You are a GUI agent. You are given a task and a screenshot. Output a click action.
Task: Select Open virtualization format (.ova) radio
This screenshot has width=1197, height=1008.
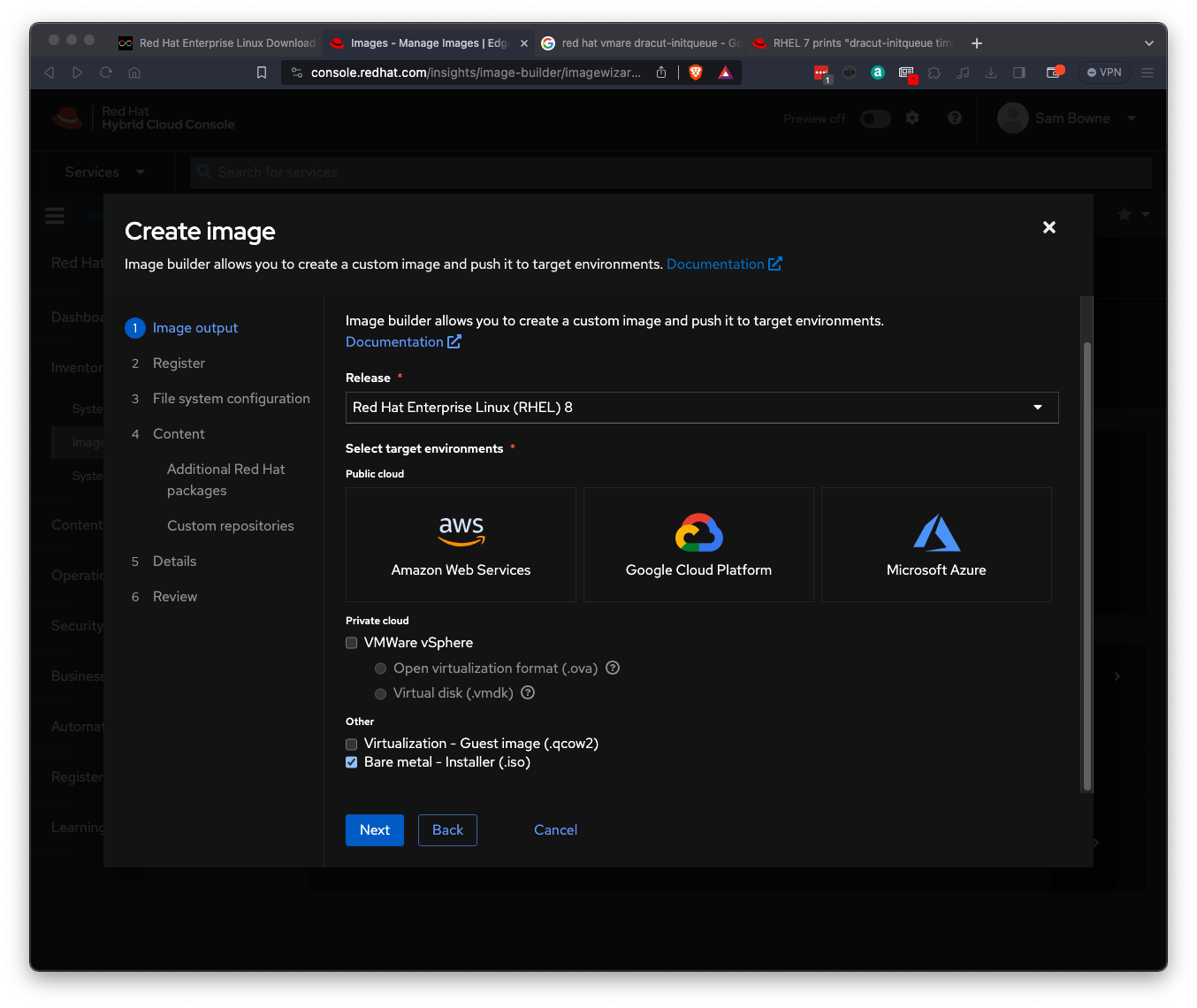381,668
